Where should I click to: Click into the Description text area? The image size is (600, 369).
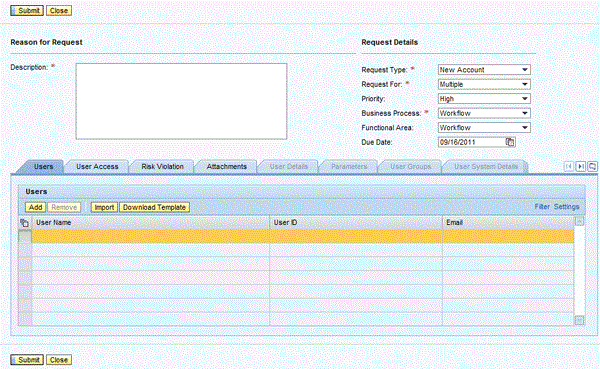[181, 101]
